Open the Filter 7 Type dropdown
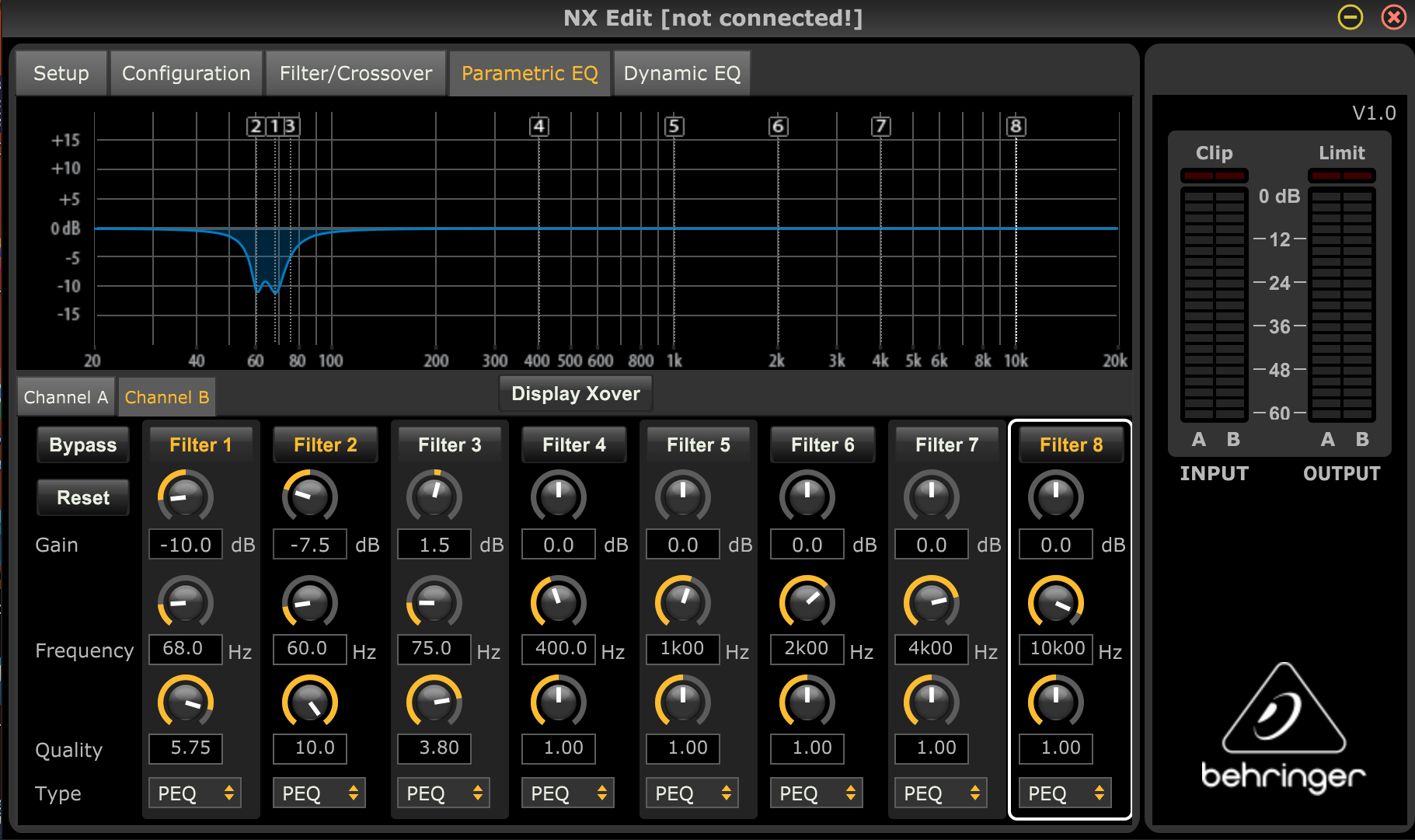The image size is (1415, 840). pyautogui.click(x=941, y=793)
